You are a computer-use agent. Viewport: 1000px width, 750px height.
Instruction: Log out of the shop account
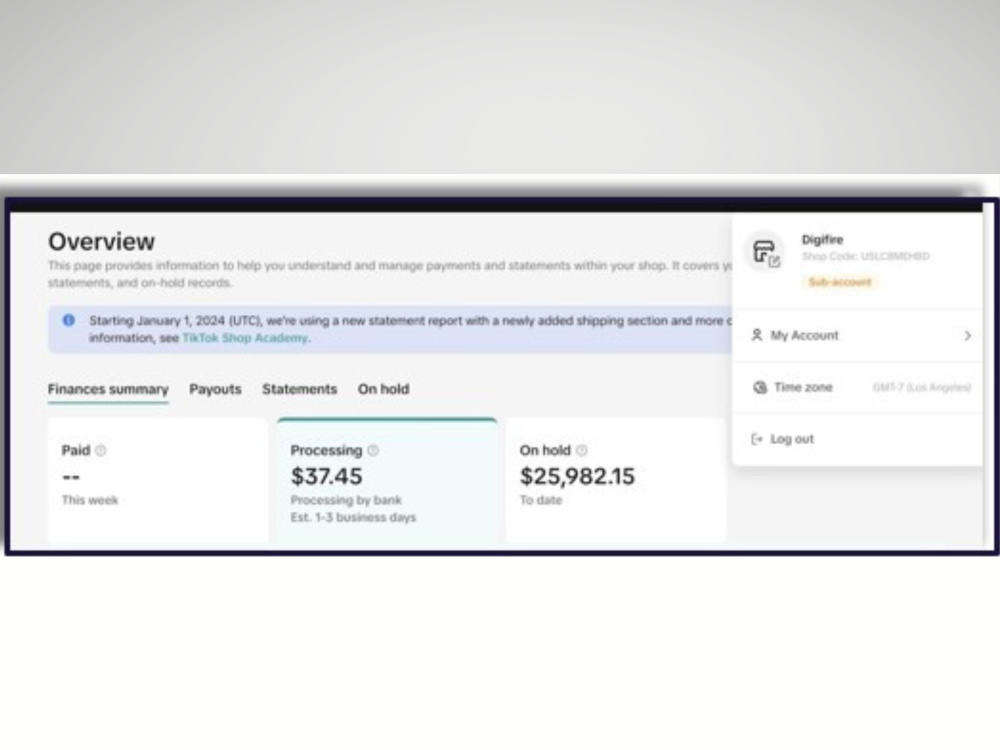click(x=858, y=439)
